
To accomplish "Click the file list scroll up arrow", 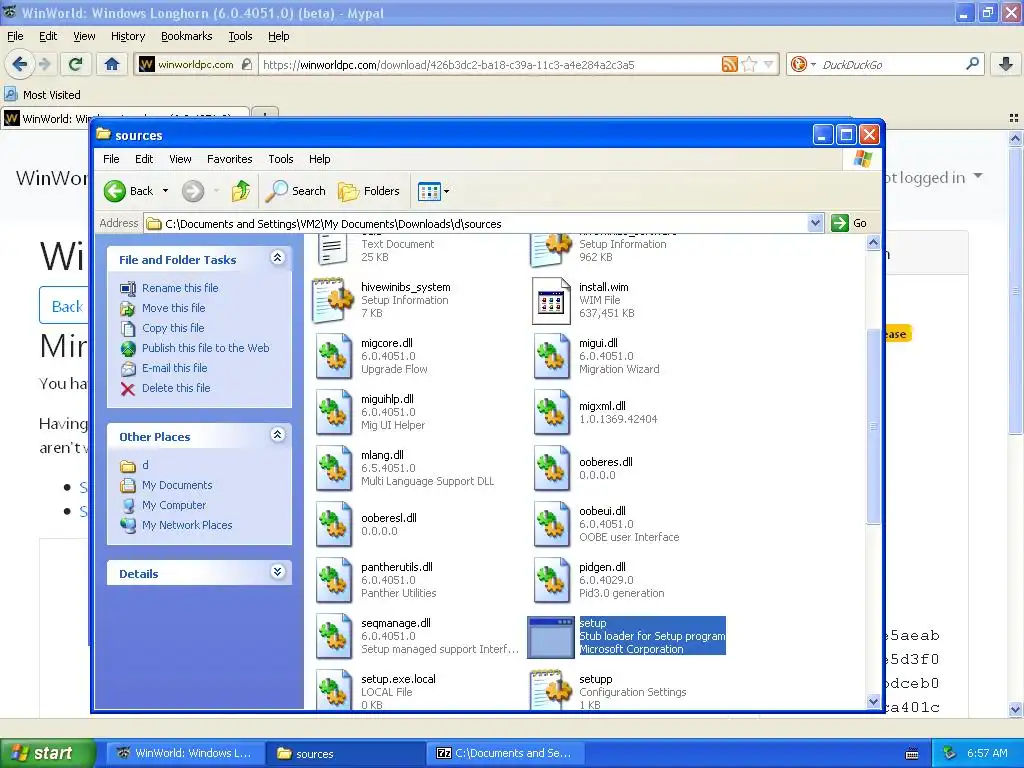I will [873, 243].
